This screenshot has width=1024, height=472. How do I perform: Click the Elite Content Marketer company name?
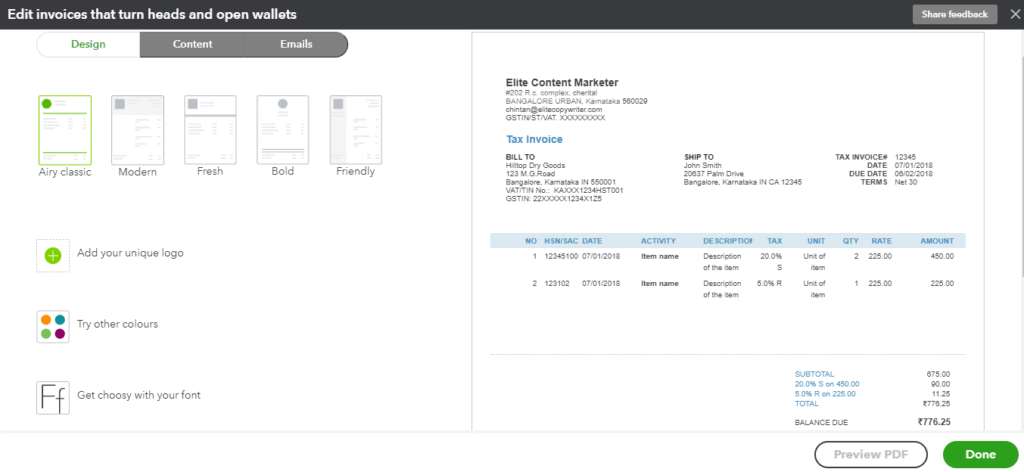click(x=562, y=83)
